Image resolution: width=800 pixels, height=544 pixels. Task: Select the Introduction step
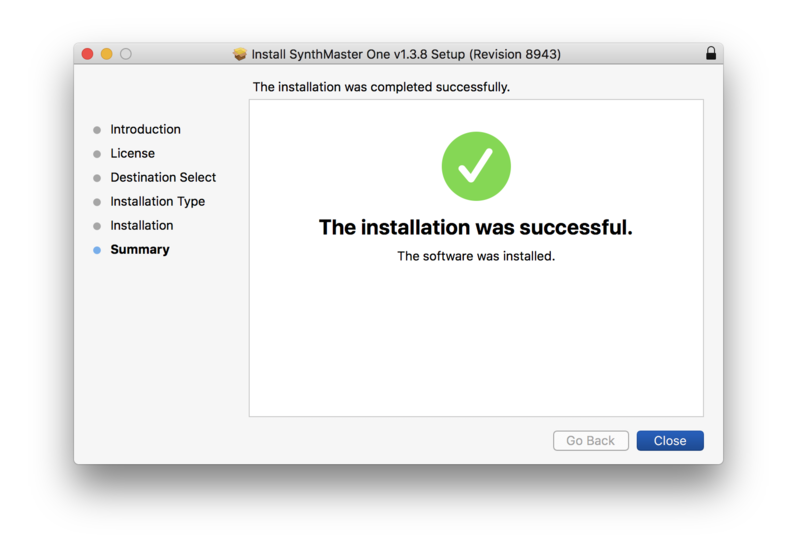pyautogui.click(x=145, y=129)
